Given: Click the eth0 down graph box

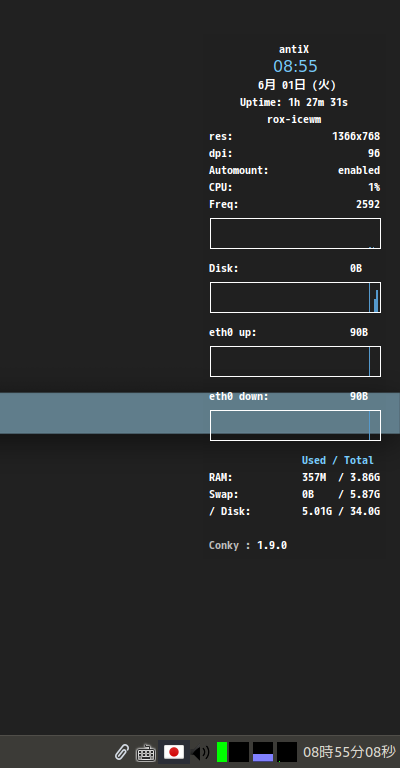Looking at the screenshot, I should point(295,426).
